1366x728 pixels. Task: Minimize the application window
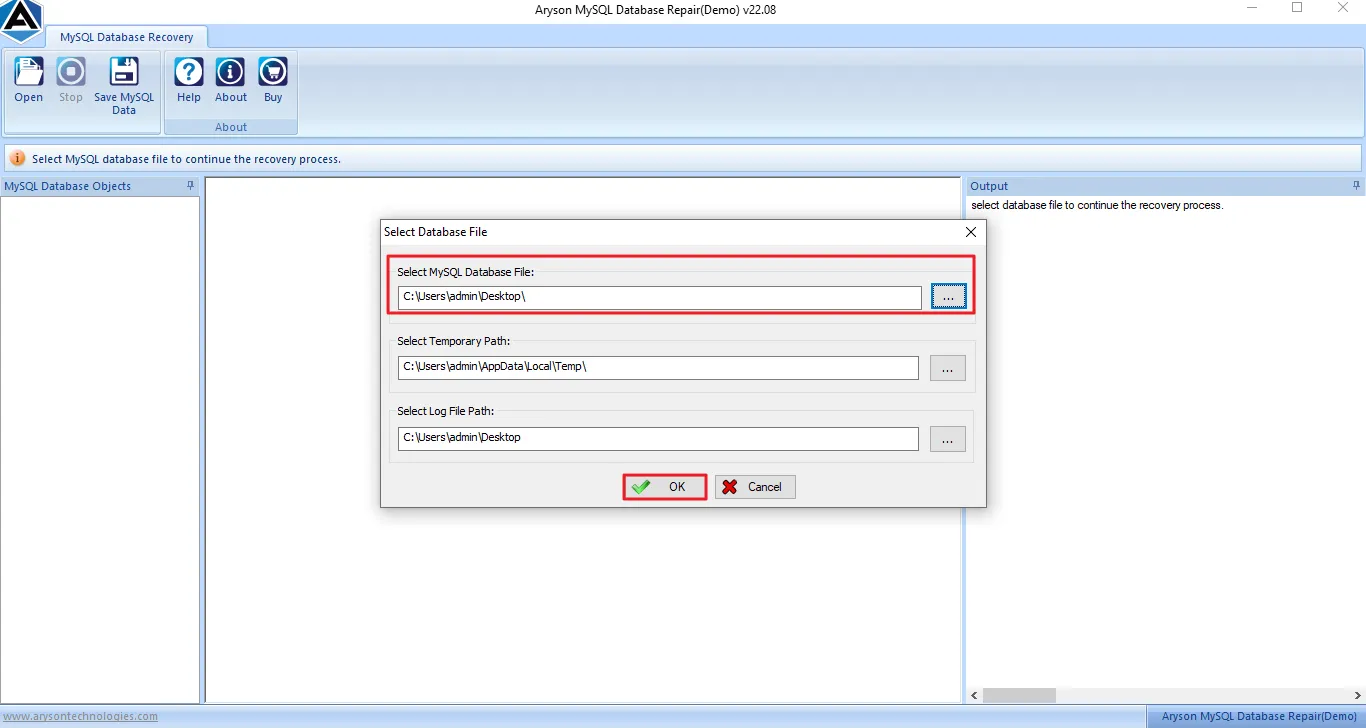1252,8
